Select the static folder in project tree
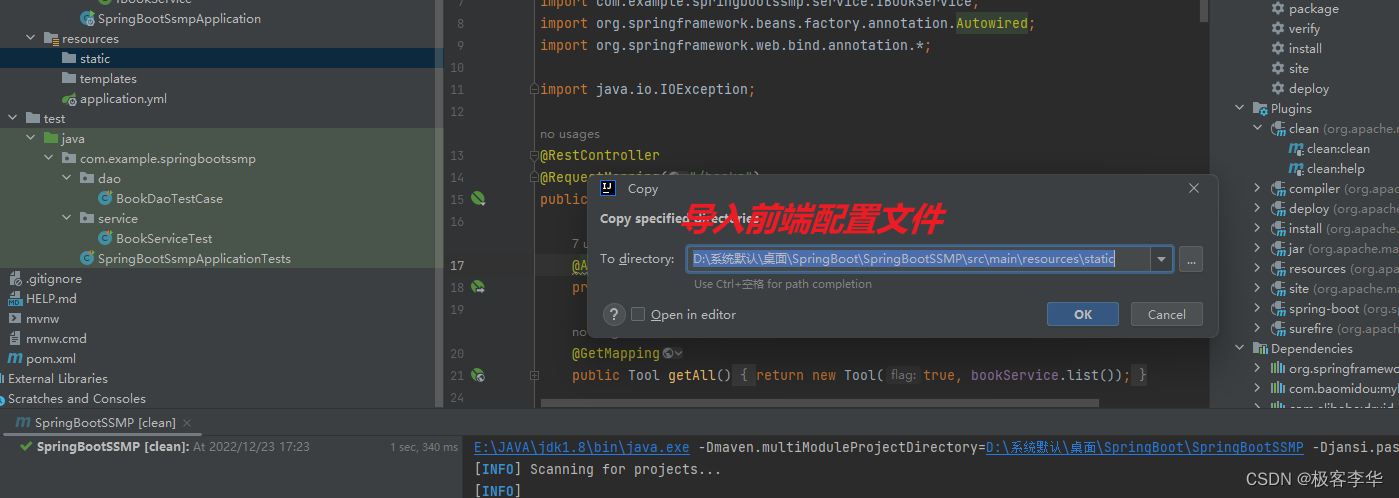 pyautogui.click(x=95, y=58)
